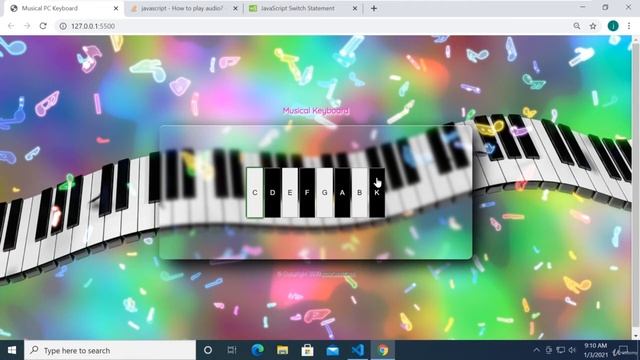Open Microsoft Store from the taskbar
The image size is (640, 360).
(x=307, y=350)
